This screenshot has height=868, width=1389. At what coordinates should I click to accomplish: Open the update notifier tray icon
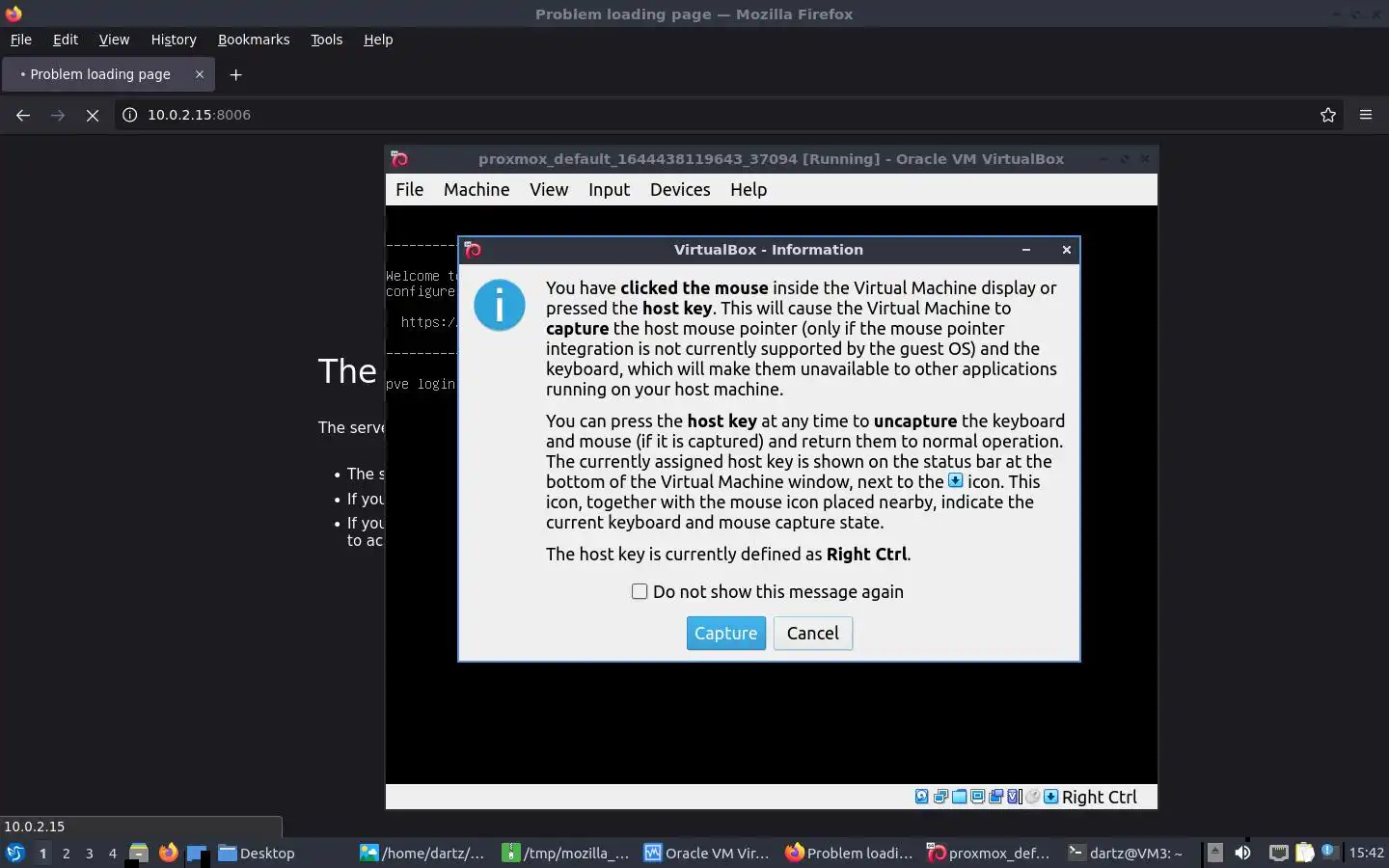(x=1329, y=851)
